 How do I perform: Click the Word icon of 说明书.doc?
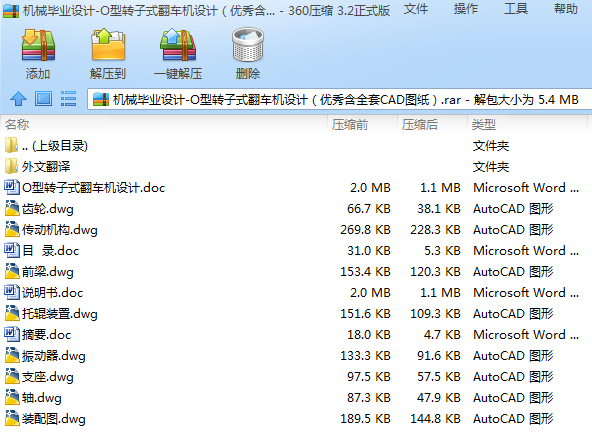pos(11,292)
